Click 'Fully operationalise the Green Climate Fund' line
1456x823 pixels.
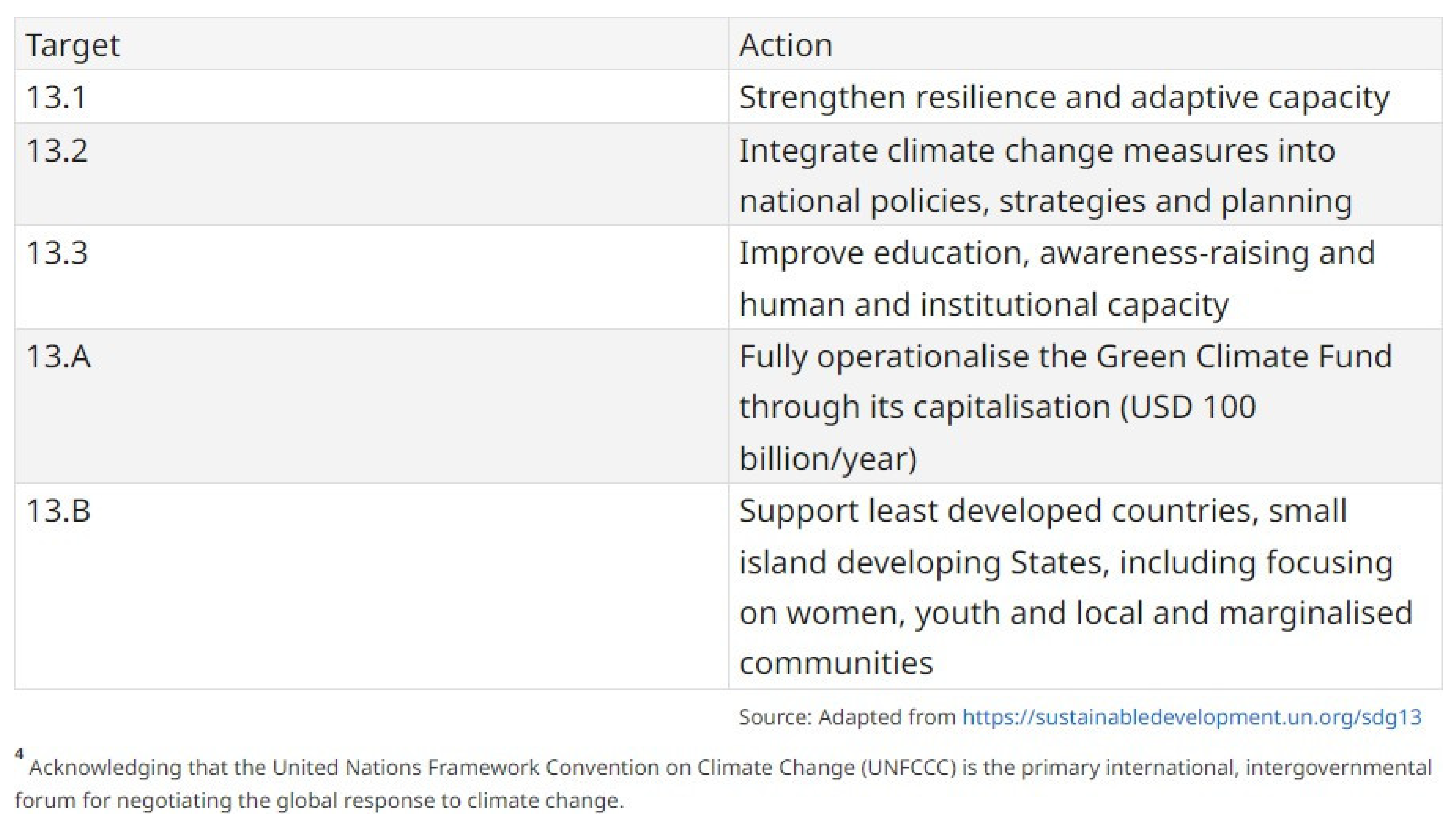click(x=1065, y=356)
